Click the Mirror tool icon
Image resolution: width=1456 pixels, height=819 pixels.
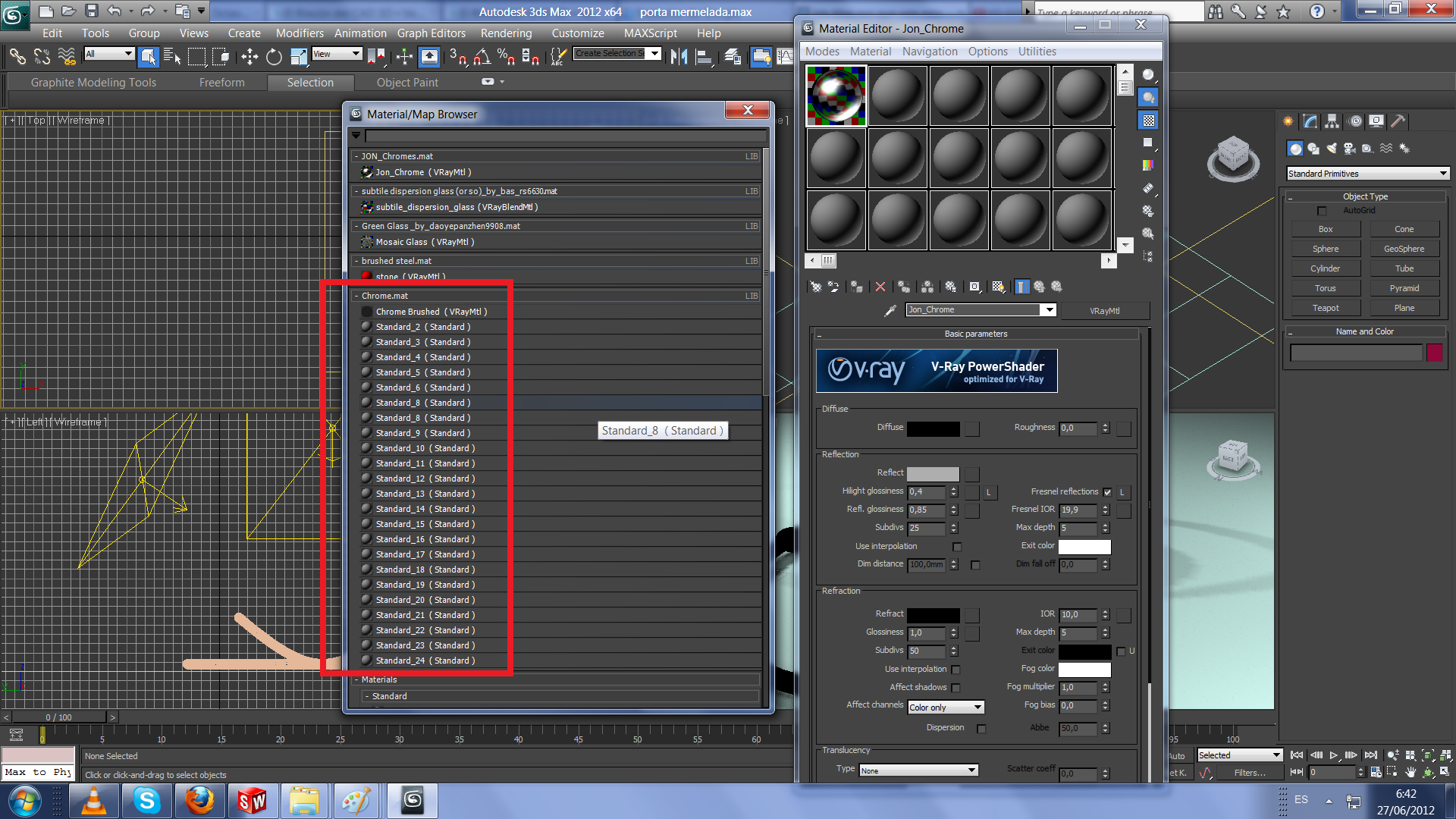pyautogui.click(x=679, y=56)
